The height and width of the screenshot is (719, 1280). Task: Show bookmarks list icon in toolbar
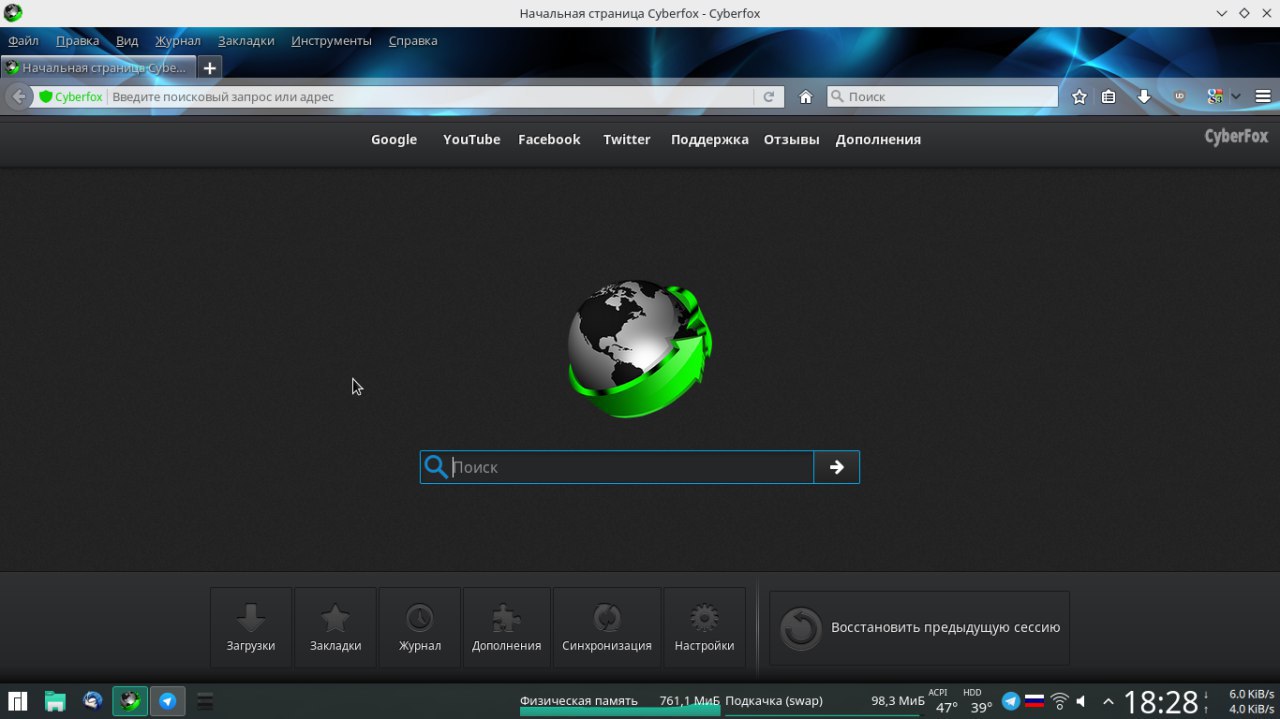click(1109, 97)
